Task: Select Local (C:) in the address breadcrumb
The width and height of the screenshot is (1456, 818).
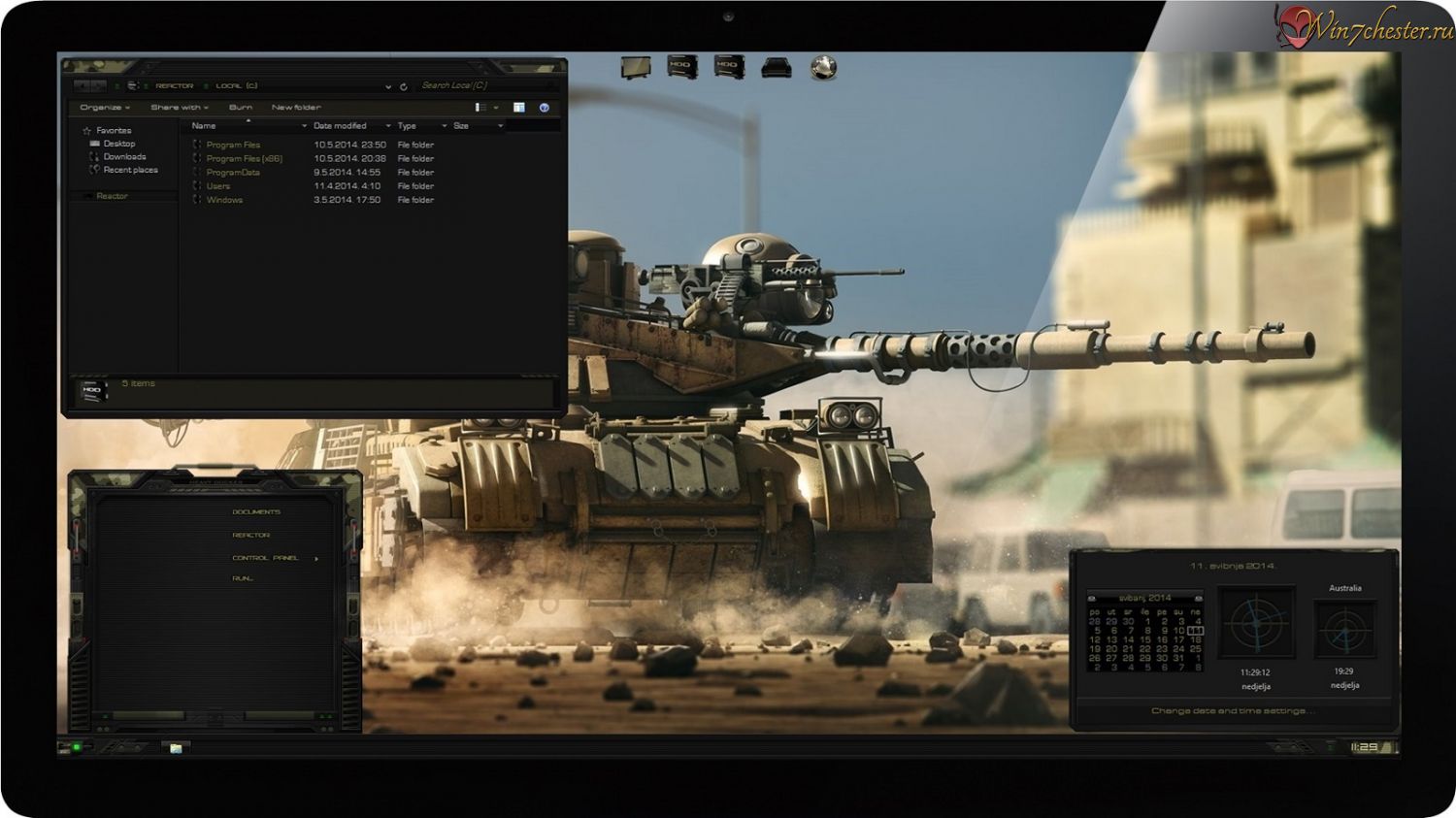Action: coord(237,86)
